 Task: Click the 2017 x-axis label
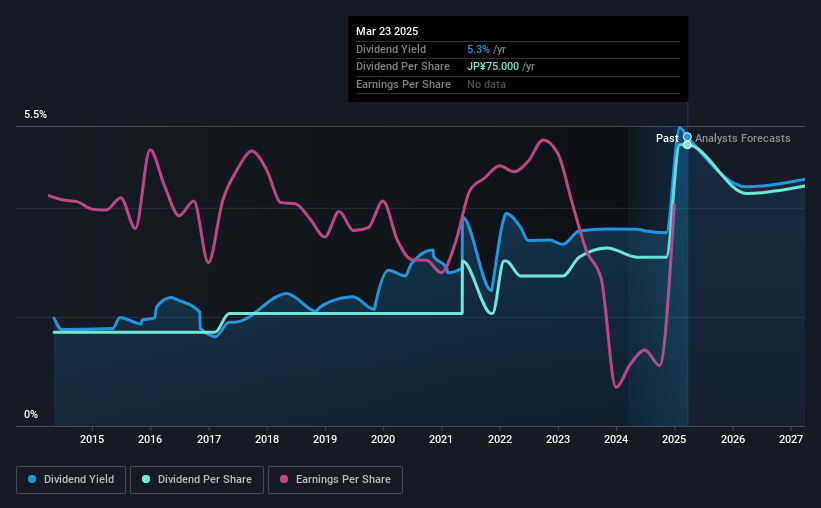coord(209,439)
